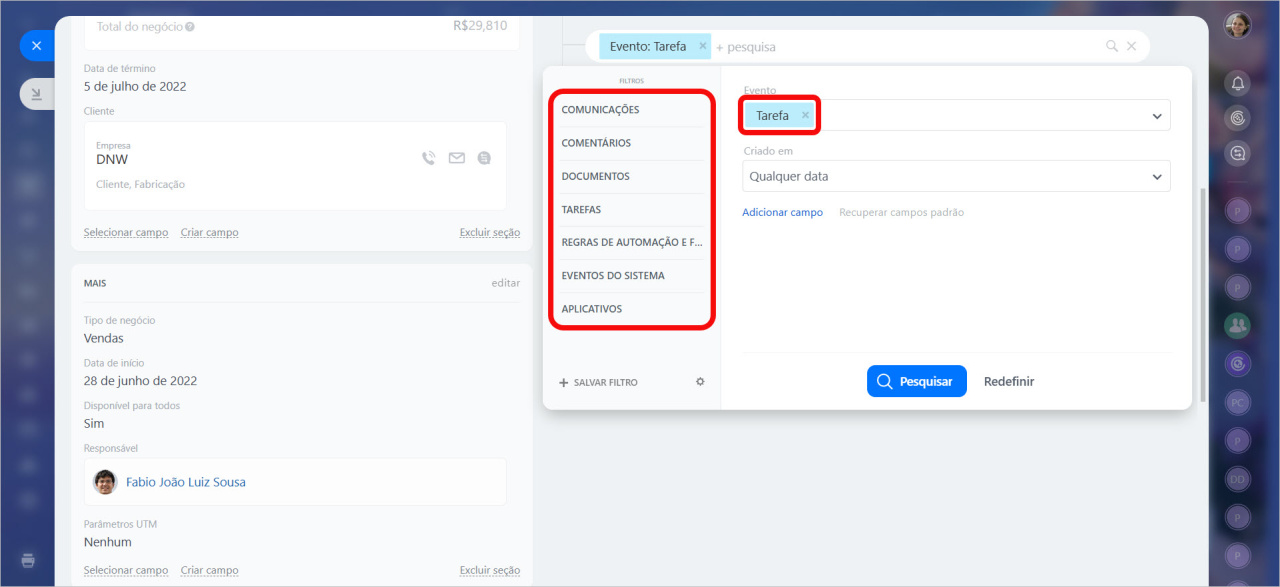Select the Documentos filter
The height and width of the screenshot is (587, 1280).
[595, 176]
